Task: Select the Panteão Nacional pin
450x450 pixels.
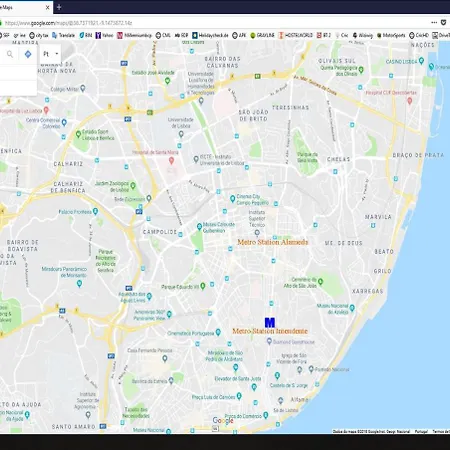Action: click(x=311, y=369)
